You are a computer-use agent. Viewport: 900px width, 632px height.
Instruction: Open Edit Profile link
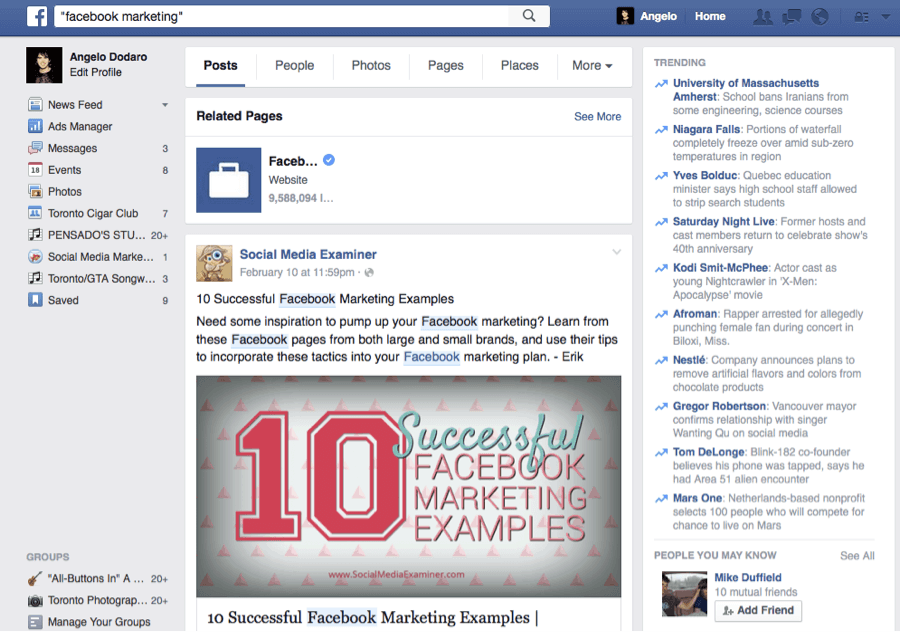(96, 72)
